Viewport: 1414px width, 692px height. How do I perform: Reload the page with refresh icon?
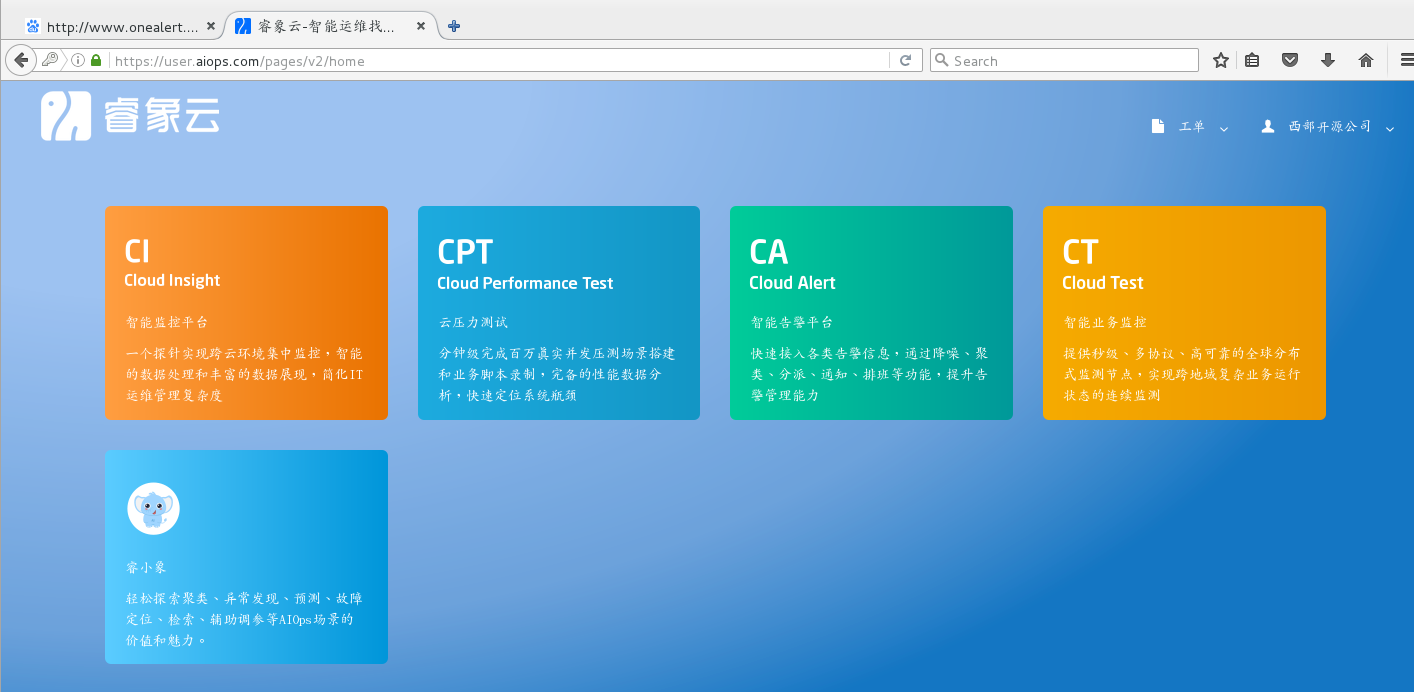click(905, 60)
